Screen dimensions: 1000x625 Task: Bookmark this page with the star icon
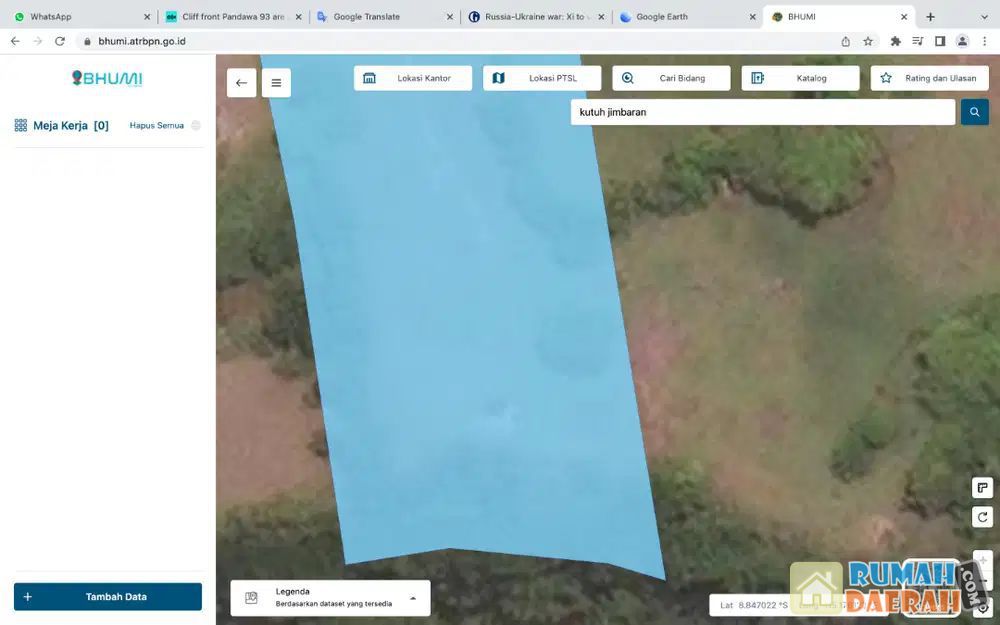(x=868, y=41)
